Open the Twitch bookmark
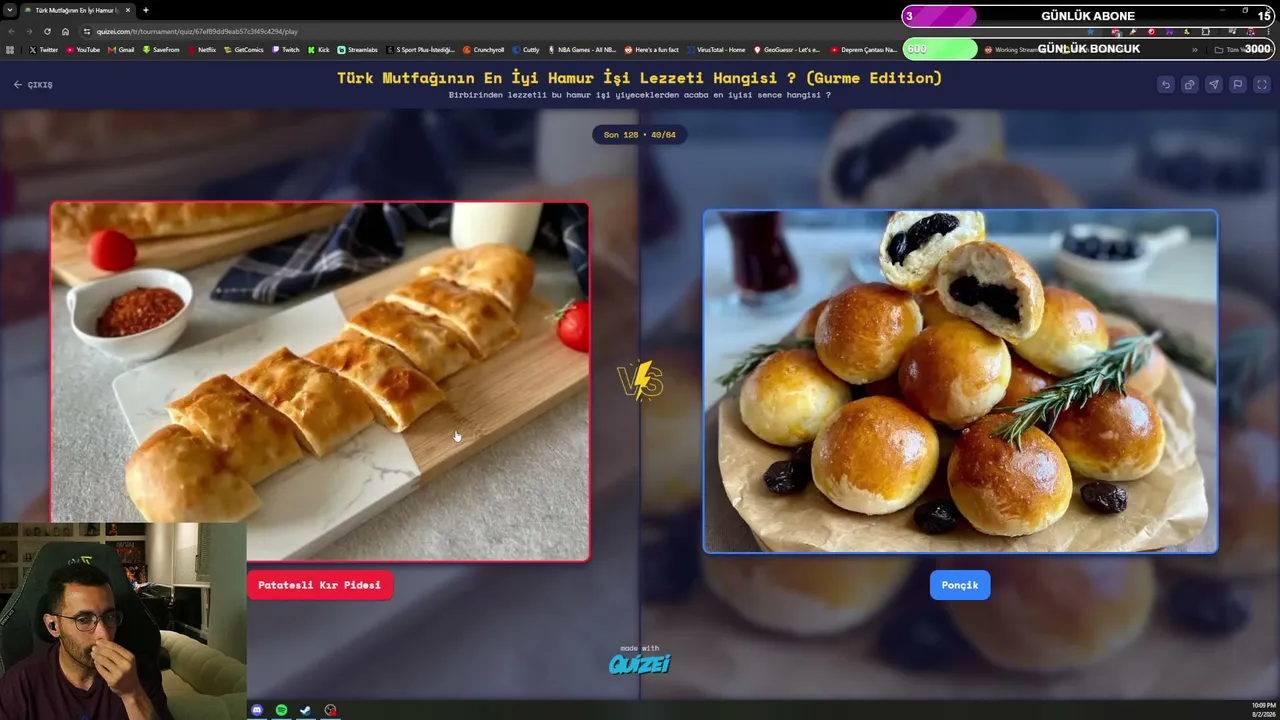Image resolution: width=1280 pixels, height=720 pixels. (x=286, y=49)
